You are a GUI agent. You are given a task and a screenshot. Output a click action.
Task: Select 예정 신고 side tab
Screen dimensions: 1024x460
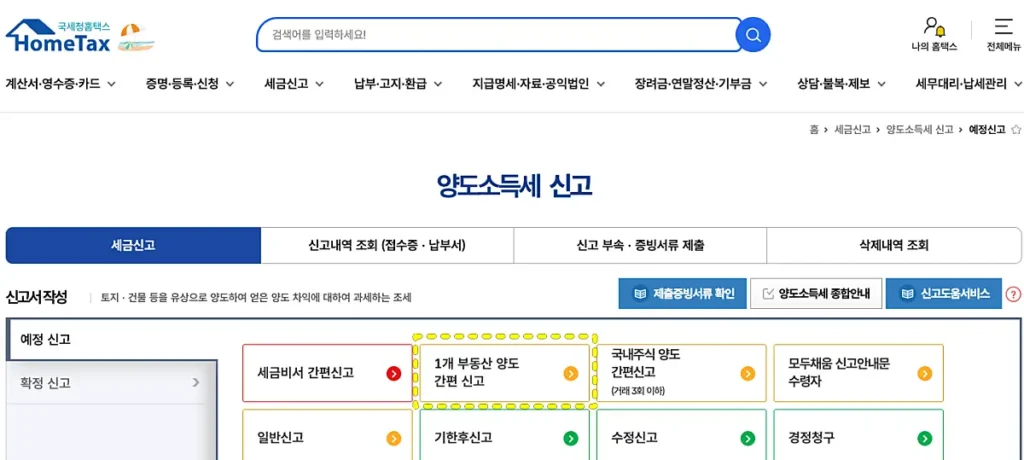(x=112, y=340)
